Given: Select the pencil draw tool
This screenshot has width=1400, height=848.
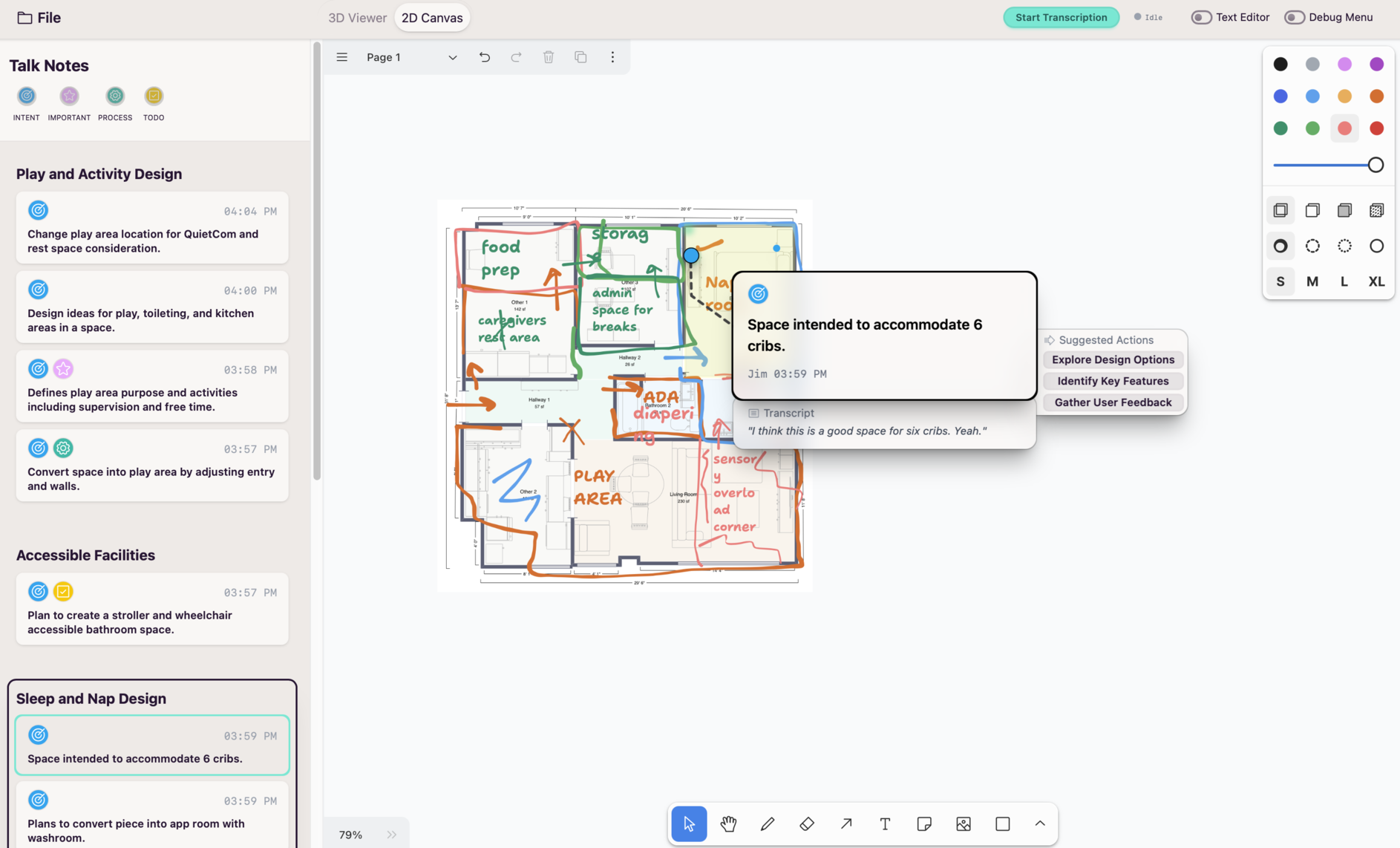Looking at the screenshot, I should point(768,823).
